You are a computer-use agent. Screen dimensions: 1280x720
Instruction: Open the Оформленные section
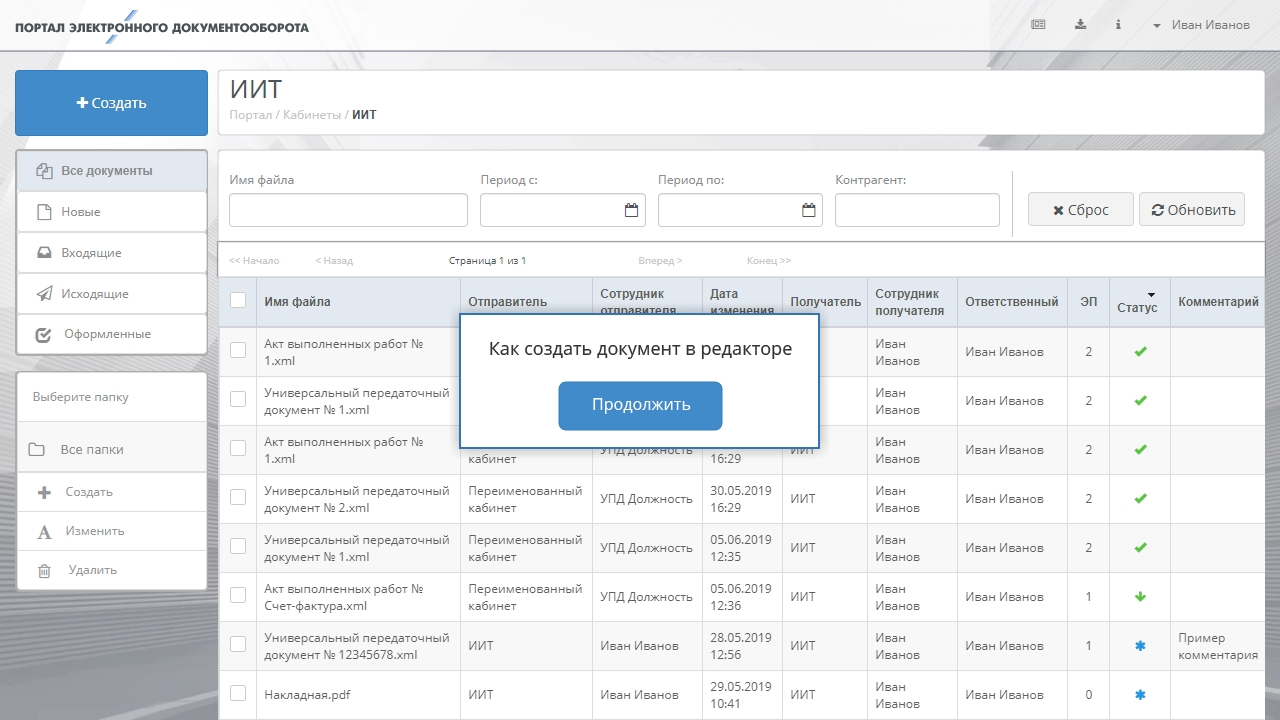107,334
